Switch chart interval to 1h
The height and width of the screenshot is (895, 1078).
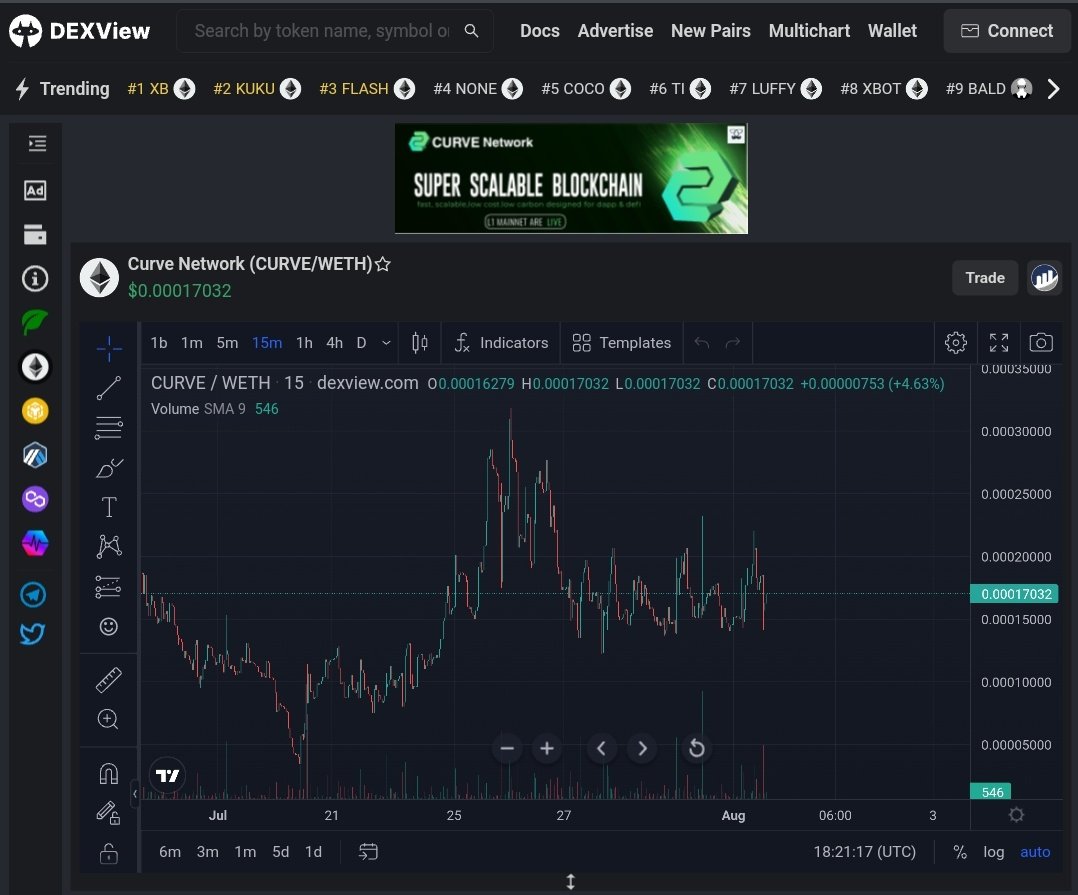click(x=304, y=342)
